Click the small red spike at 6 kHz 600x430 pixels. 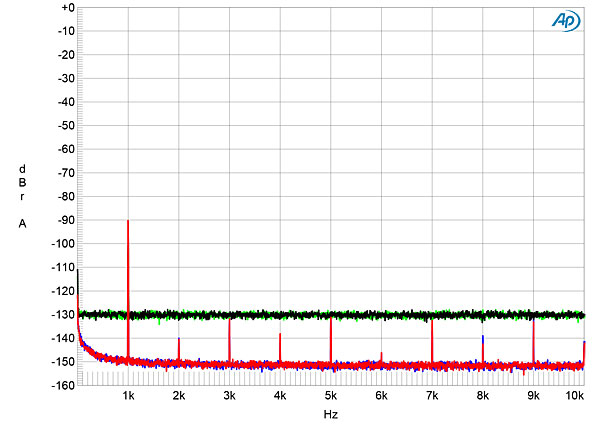(x=381, y=358)
